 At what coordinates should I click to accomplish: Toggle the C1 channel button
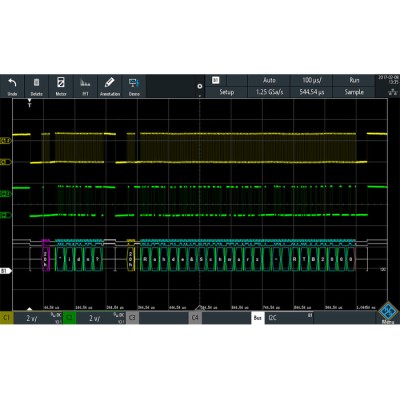[x=6, y=318]
